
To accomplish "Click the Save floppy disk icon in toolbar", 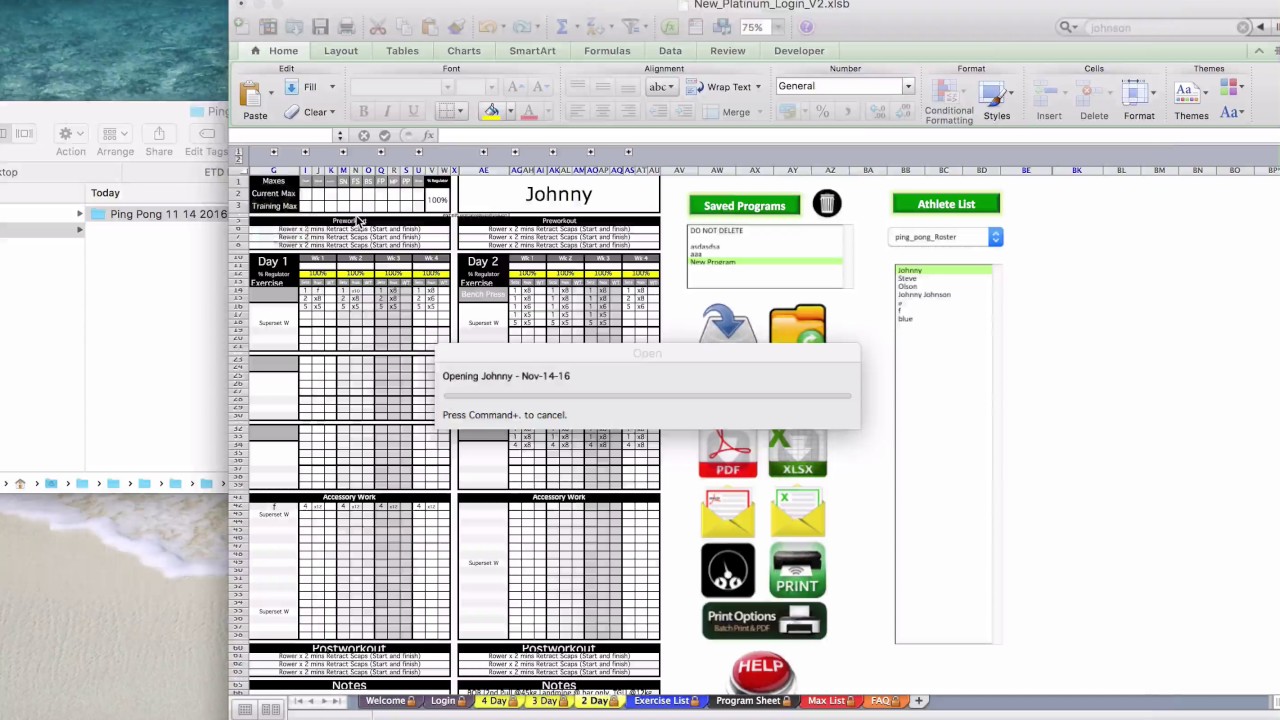I will tap(320, 27).
